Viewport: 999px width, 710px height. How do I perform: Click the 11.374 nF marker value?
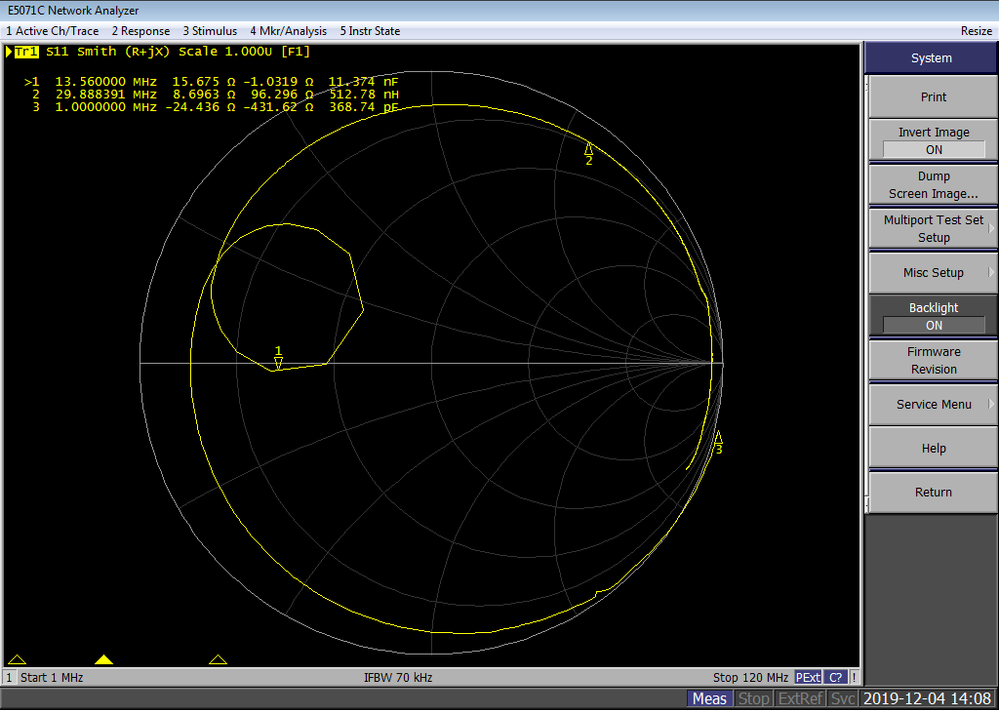363,82
